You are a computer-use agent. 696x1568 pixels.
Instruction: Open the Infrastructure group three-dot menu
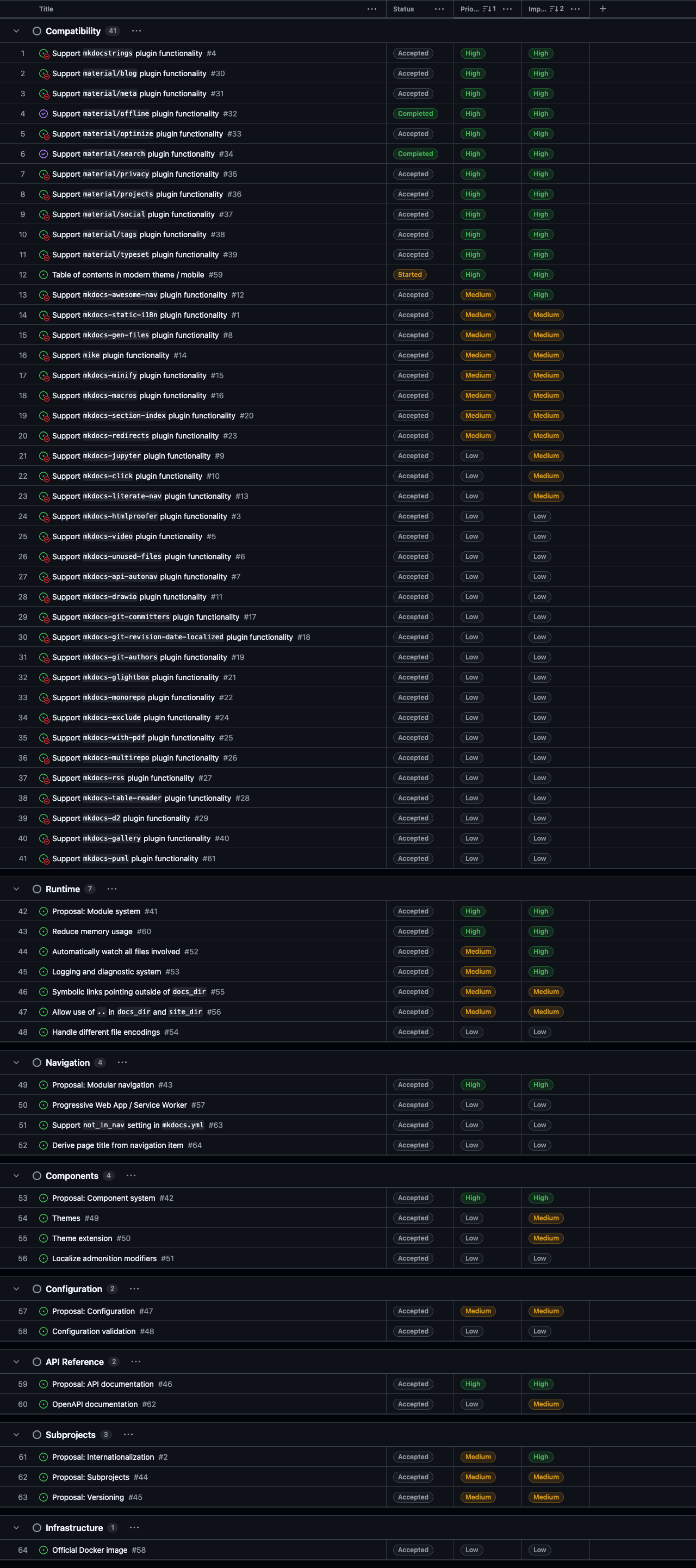[134, 1527]
